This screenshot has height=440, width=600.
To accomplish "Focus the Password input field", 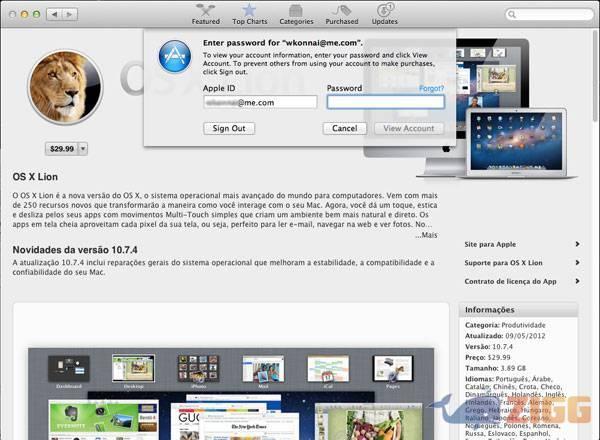I will [x=386, y=102].
